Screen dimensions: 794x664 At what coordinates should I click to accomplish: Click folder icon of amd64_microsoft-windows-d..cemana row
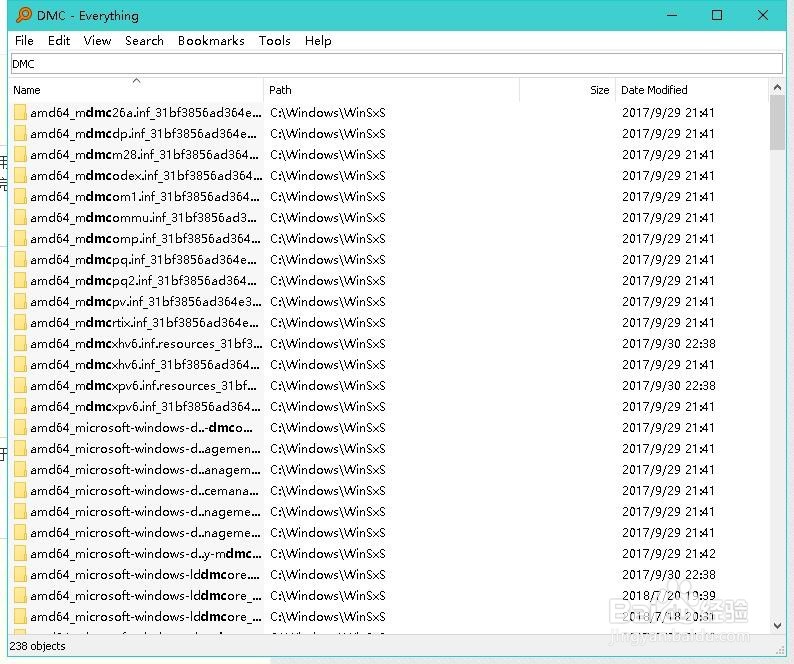point(20,491)
